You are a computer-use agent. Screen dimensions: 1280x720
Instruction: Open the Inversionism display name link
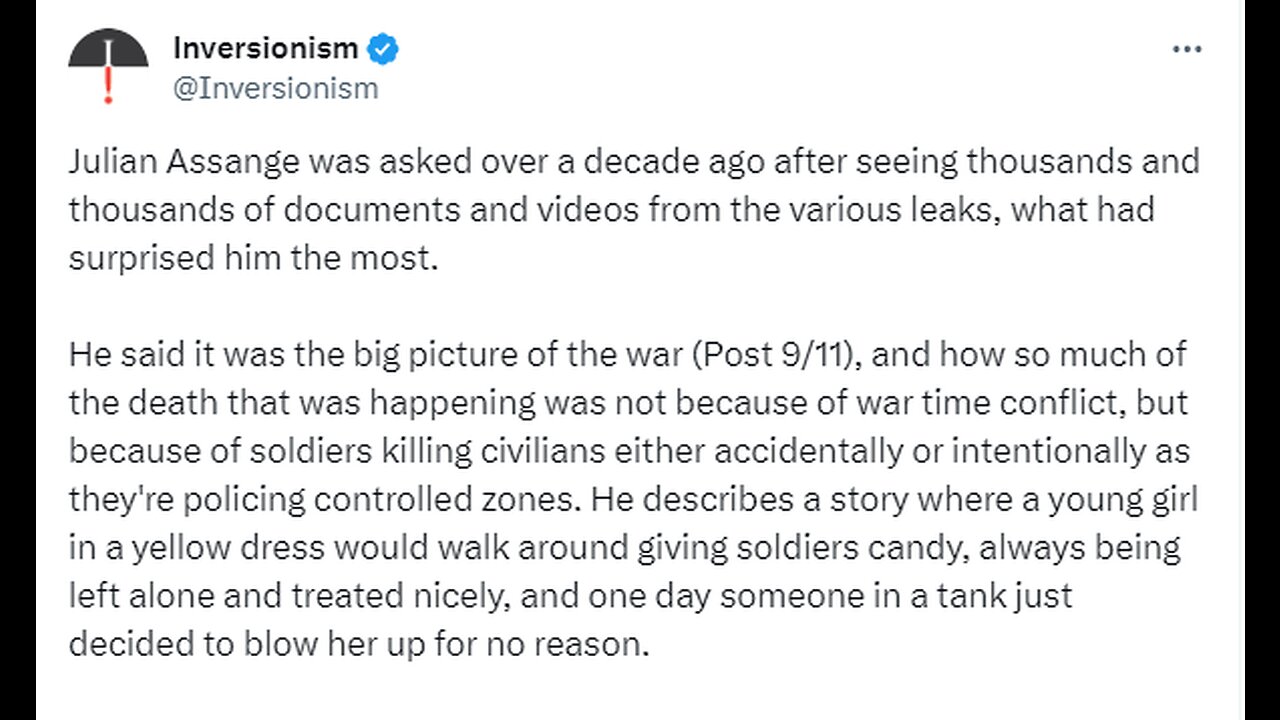[265, 47]
